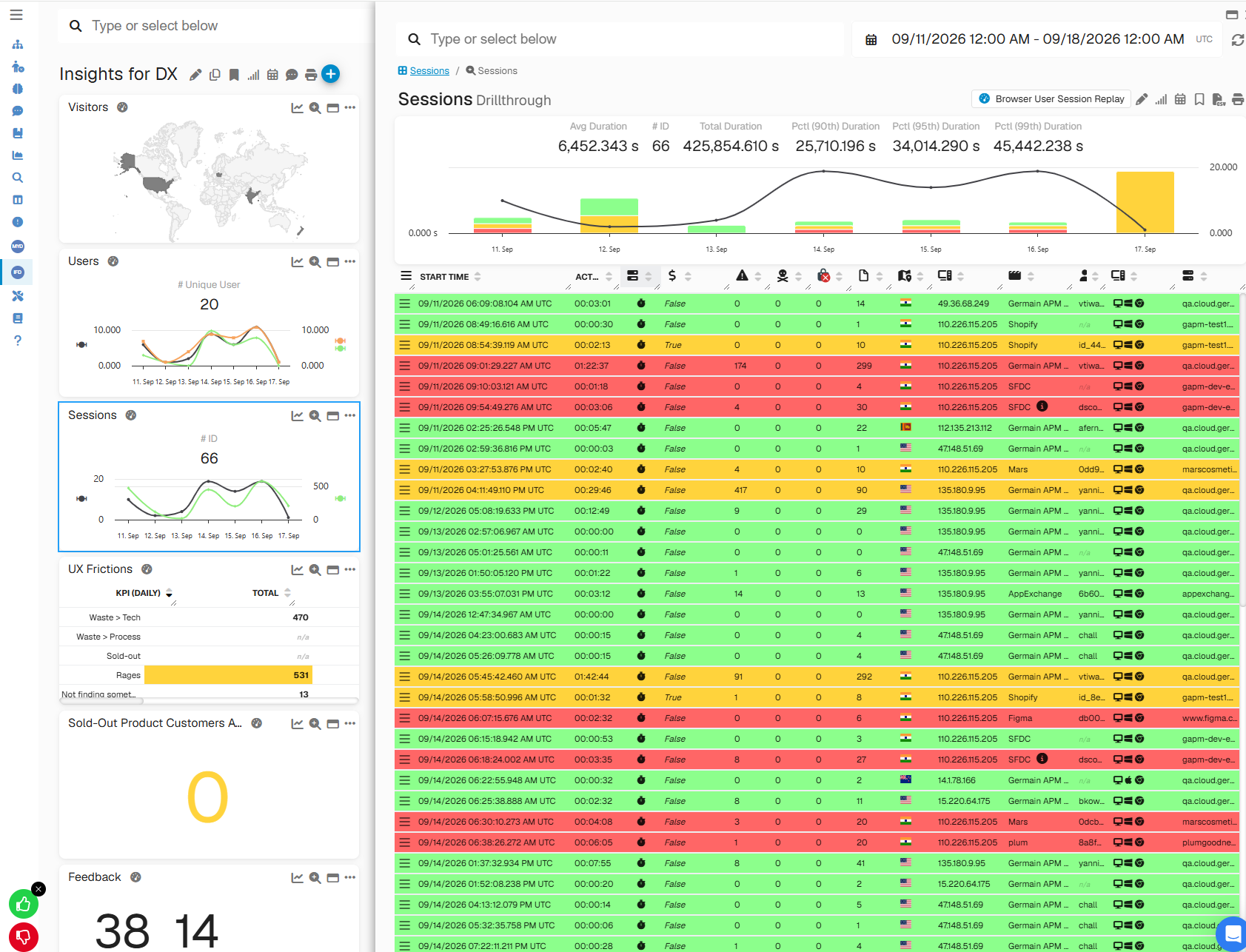
Task: Click the info icon on the 09:54:49 AM SFDC row
Action: (x=1042, y=406)
